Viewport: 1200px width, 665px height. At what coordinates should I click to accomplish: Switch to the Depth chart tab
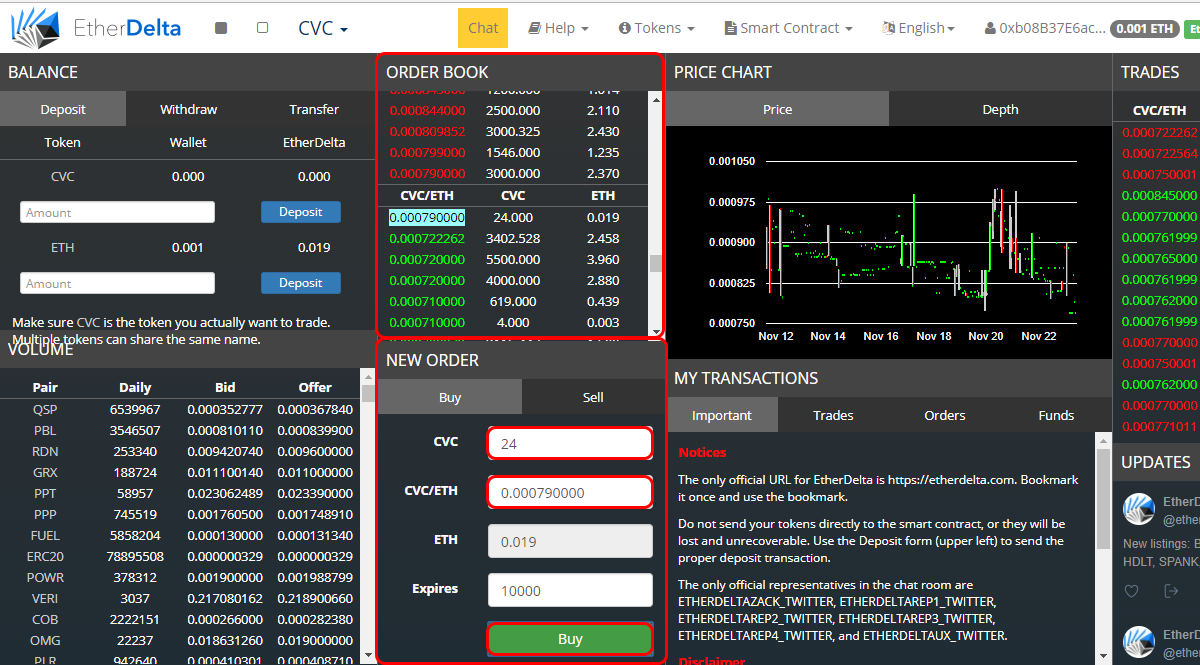pos(1000,109)
